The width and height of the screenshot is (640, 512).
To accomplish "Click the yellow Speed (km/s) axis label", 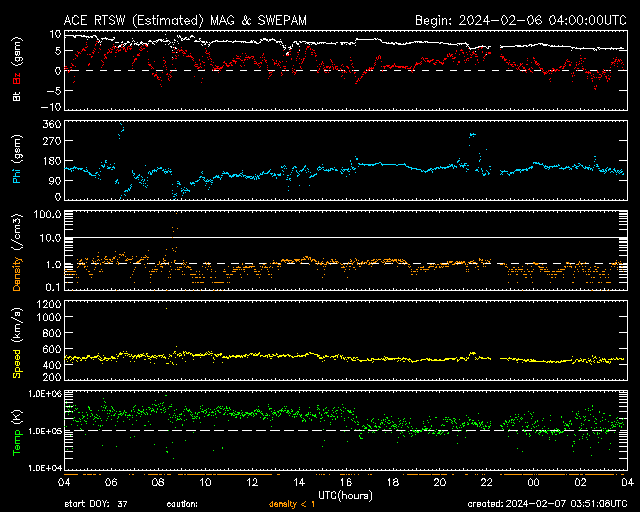I will pyautogui.click(x=17, y=343).
